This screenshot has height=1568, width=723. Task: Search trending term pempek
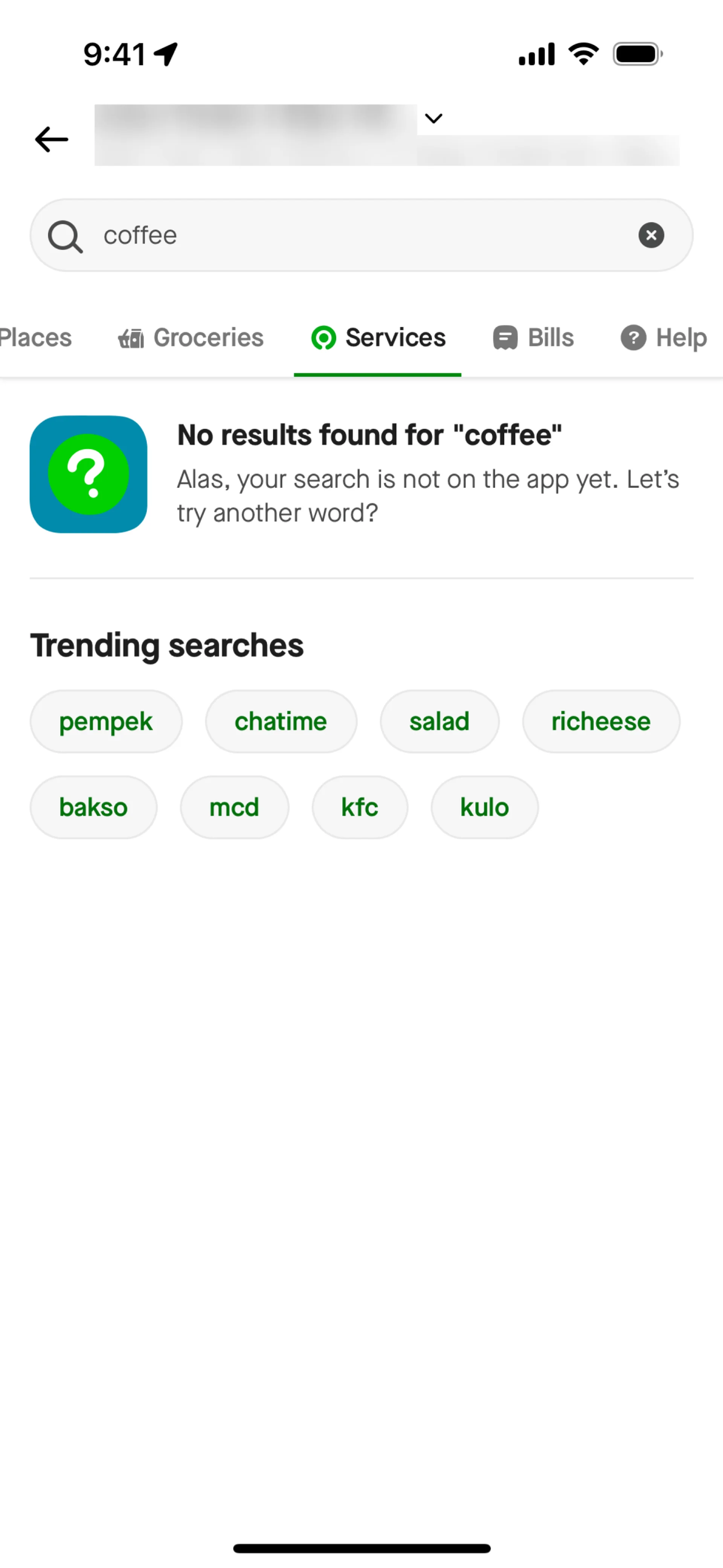point(106,721)
